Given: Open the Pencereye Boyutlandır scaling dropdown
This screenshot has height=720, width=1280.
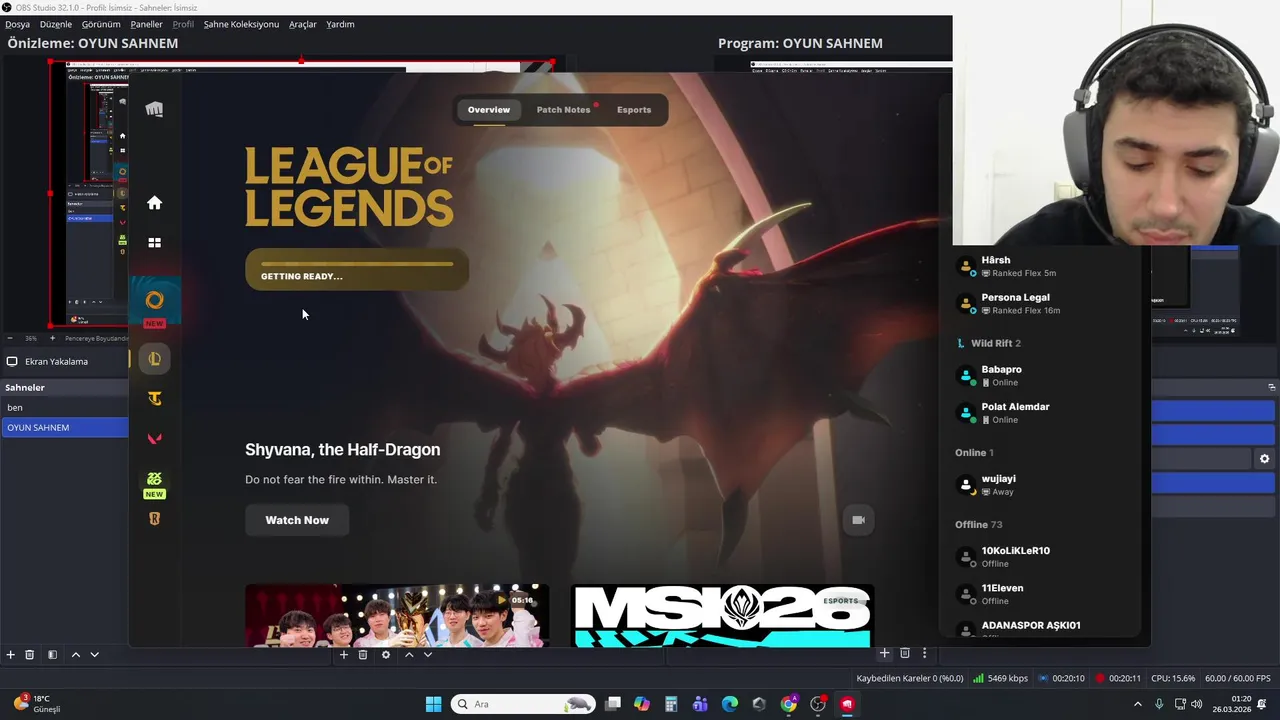Looking at the screenshot, I should pyautogui.click(x=96, y=338).
